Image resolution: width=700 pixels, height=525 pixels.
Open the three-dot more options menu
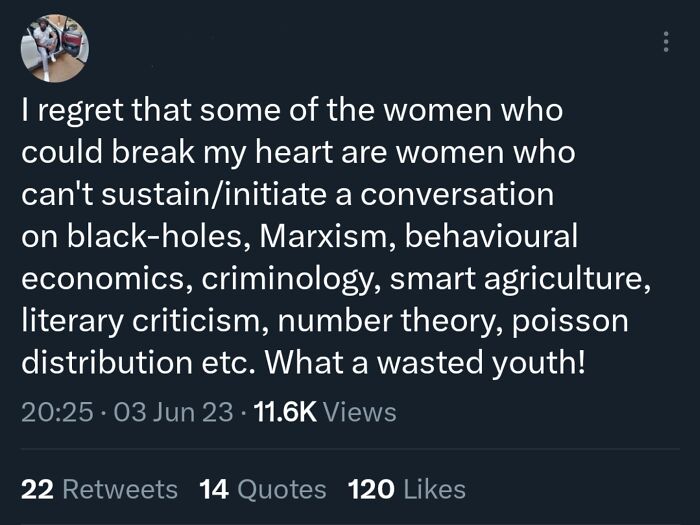point(664,43)
